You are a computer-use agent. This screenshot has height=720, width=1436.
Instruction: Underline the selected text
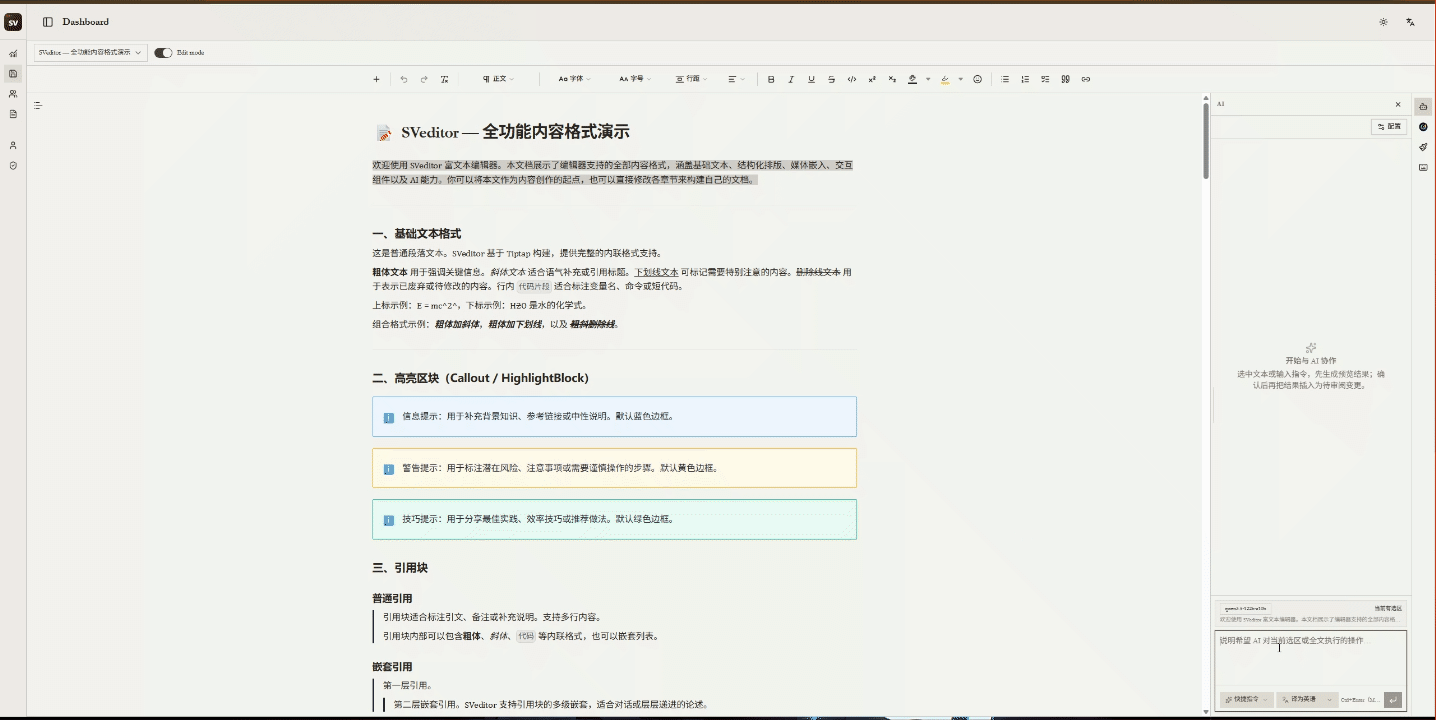coord(811,79)
